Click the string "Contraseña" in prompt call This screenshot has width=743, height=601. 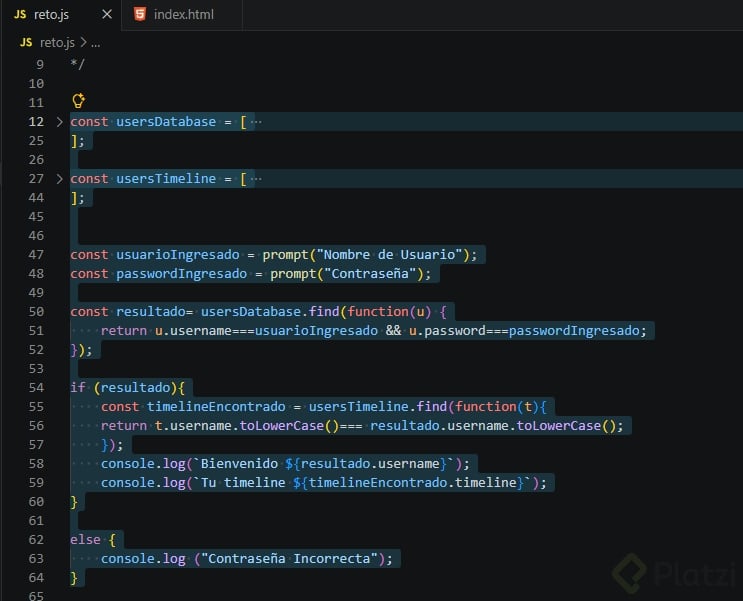click(x=370, y=273)
